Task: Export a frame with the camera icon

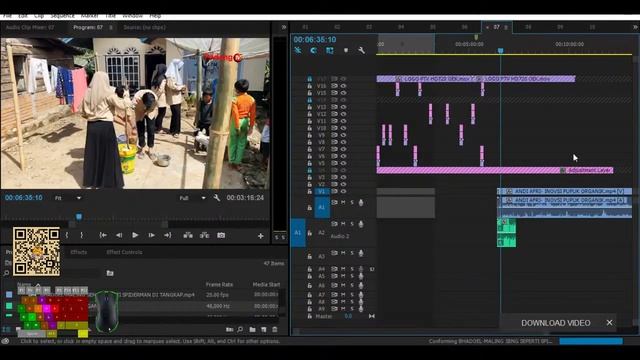Action: click(x=221, y=235)
